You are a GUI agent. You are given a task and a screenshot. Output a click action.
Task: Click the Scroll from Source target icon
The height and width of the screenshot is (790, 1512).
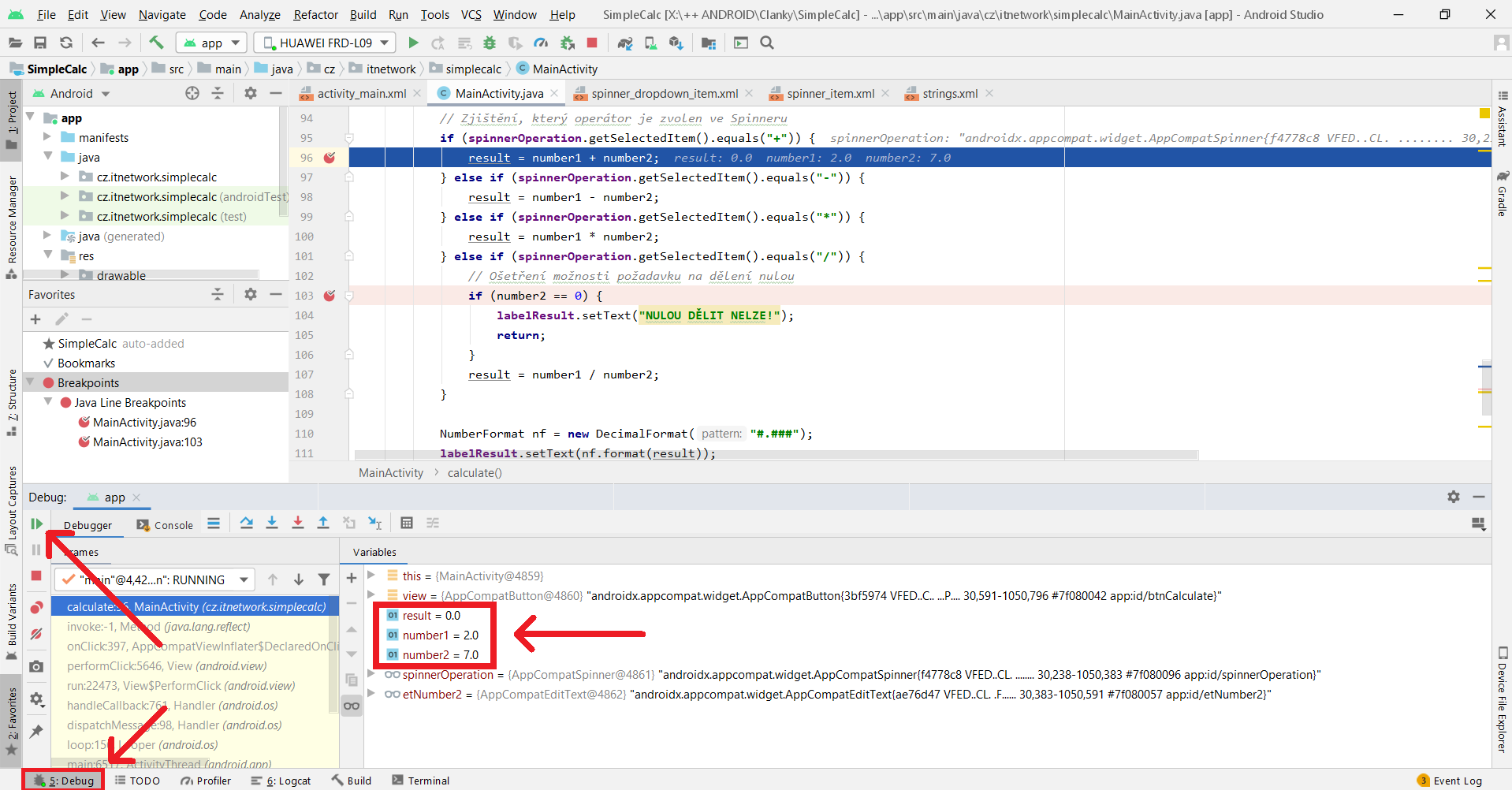pyautogui.click(x=192, y=93)
